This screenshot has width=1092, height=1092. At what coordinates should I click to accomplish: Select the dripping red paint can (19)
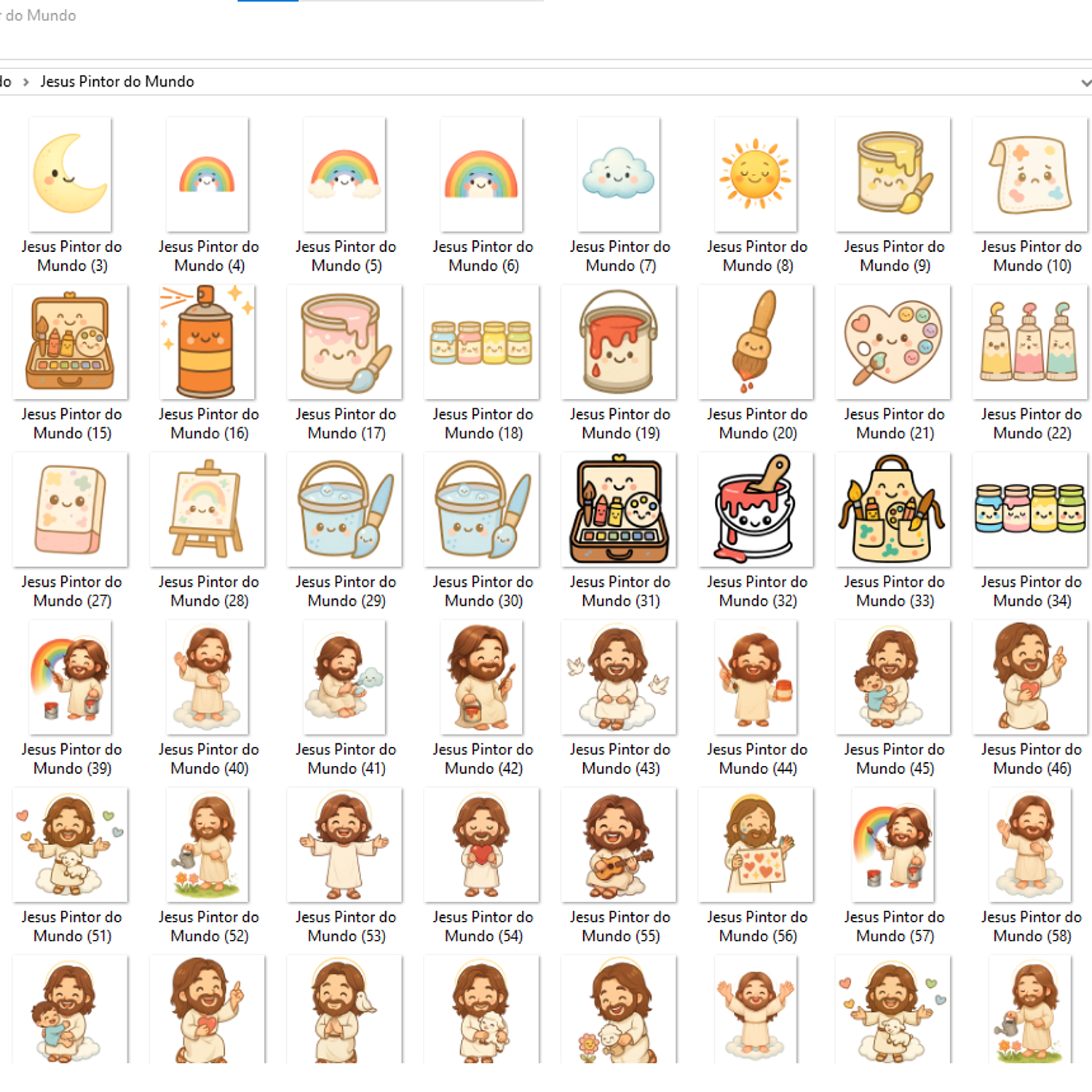click(618, 342)
